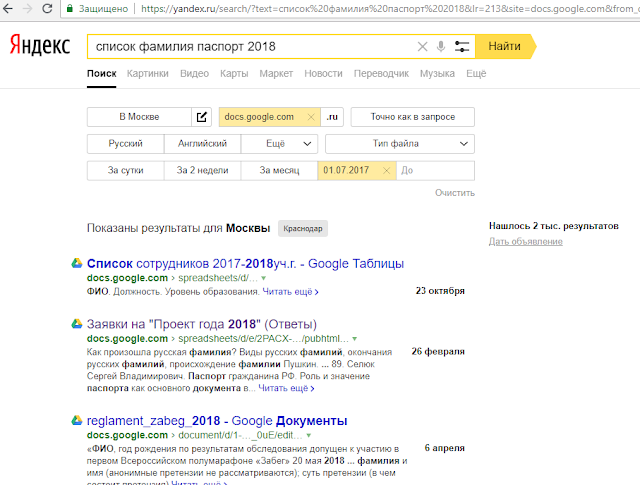Select the За сутки time filter
Screen dimensions: 640x485
click(x=125, y=171)
